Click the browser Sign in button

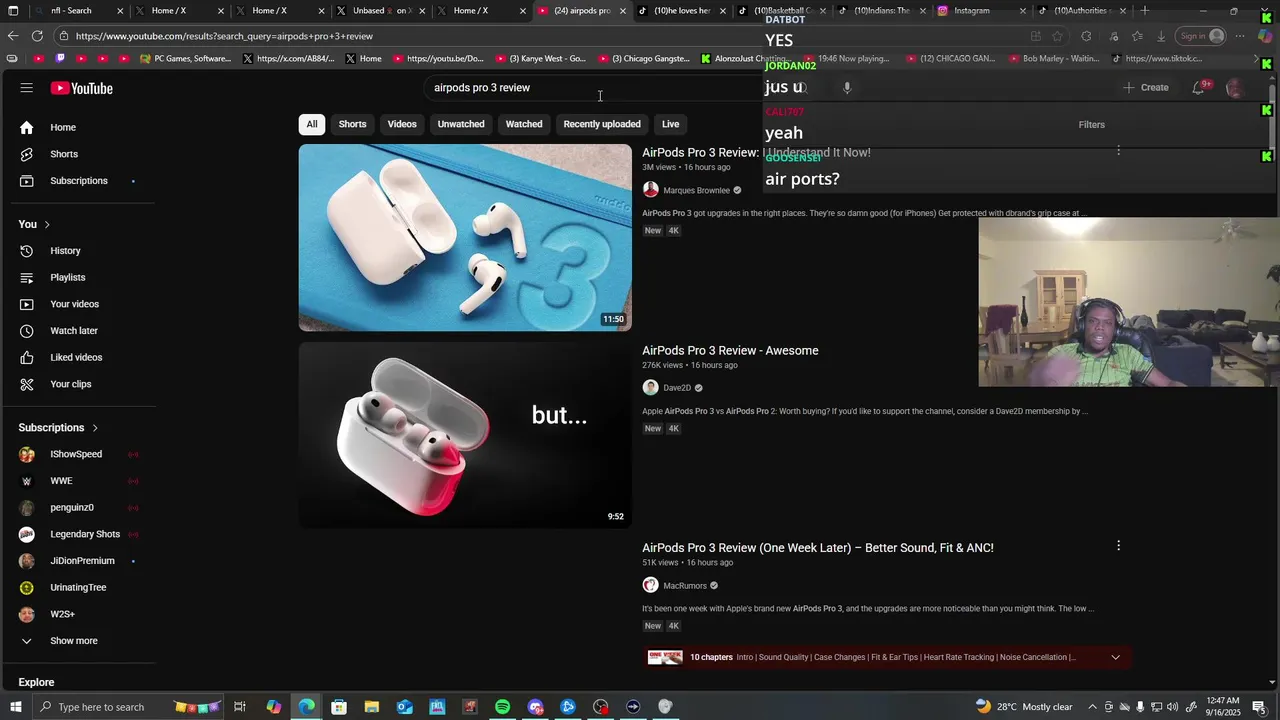coord(1202,36)
